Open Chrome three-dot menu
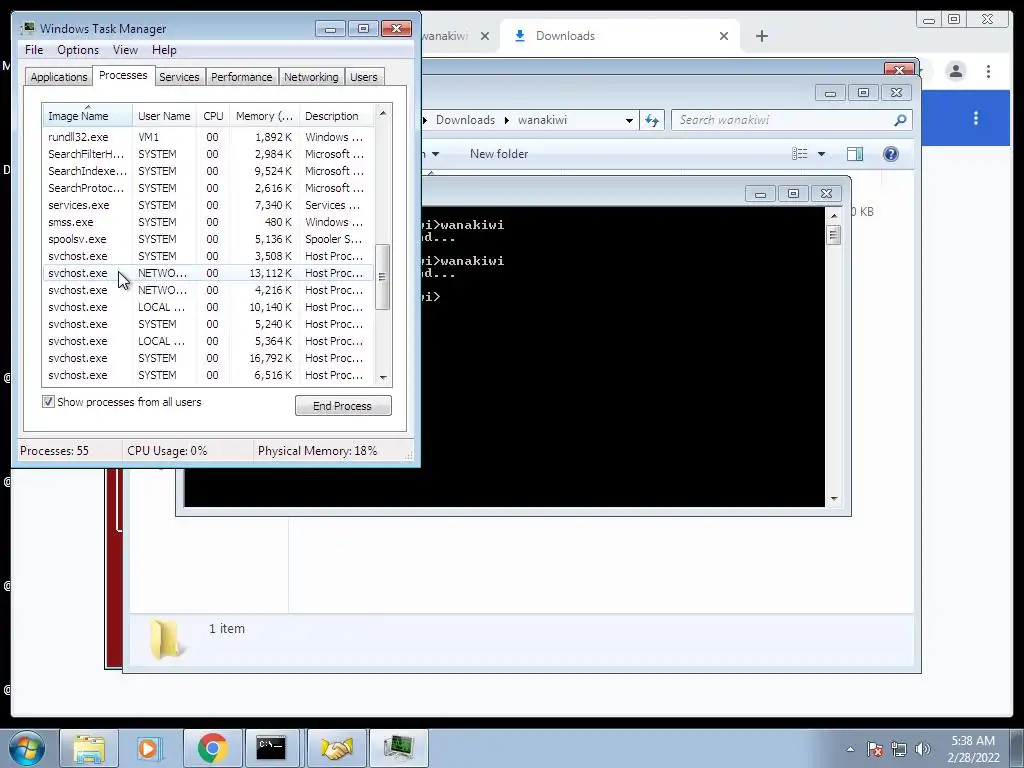The image size is (1024, 768). coord(988,71)
